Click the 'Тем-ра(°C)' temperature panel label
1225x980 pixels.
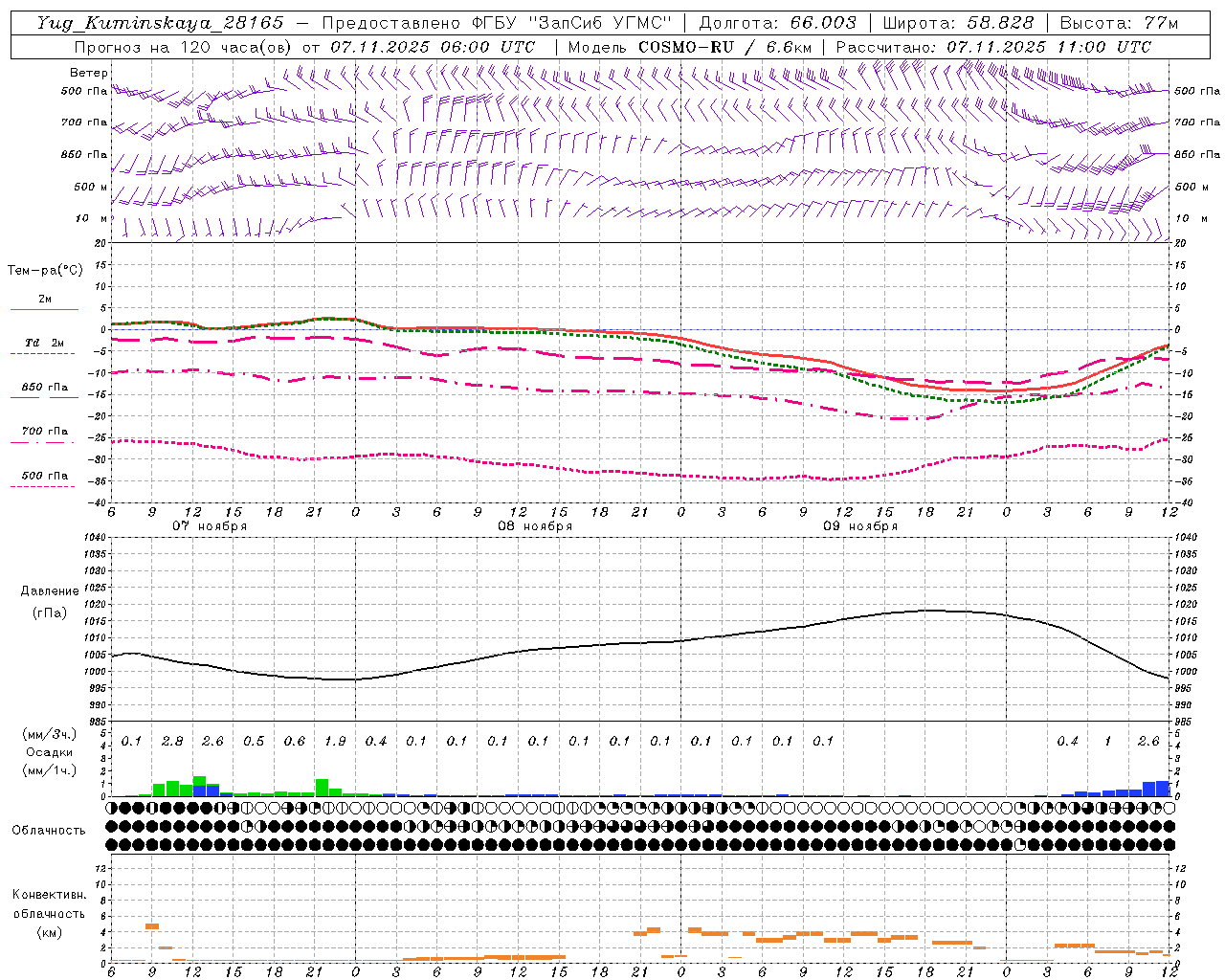[x=45, y=271]
